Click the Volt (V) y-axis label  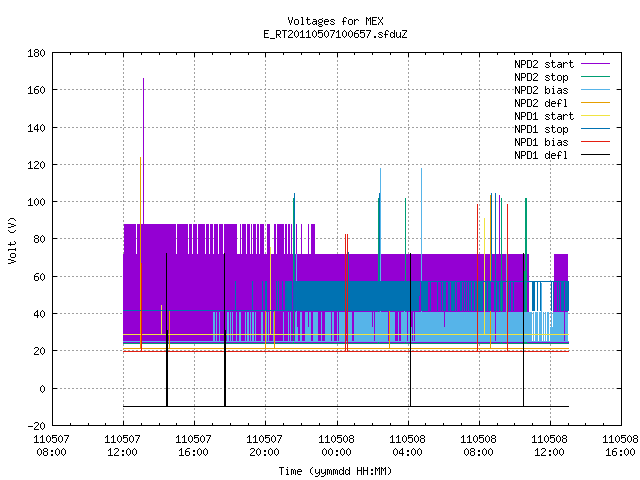[x=12, y=241]
